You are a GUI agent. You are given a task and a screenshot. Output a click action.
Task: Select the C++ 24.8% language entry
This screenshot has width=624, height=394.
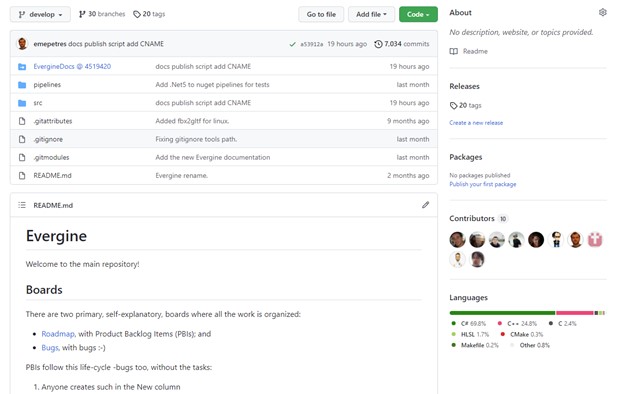pyautogui.click(x=517, y=324)
